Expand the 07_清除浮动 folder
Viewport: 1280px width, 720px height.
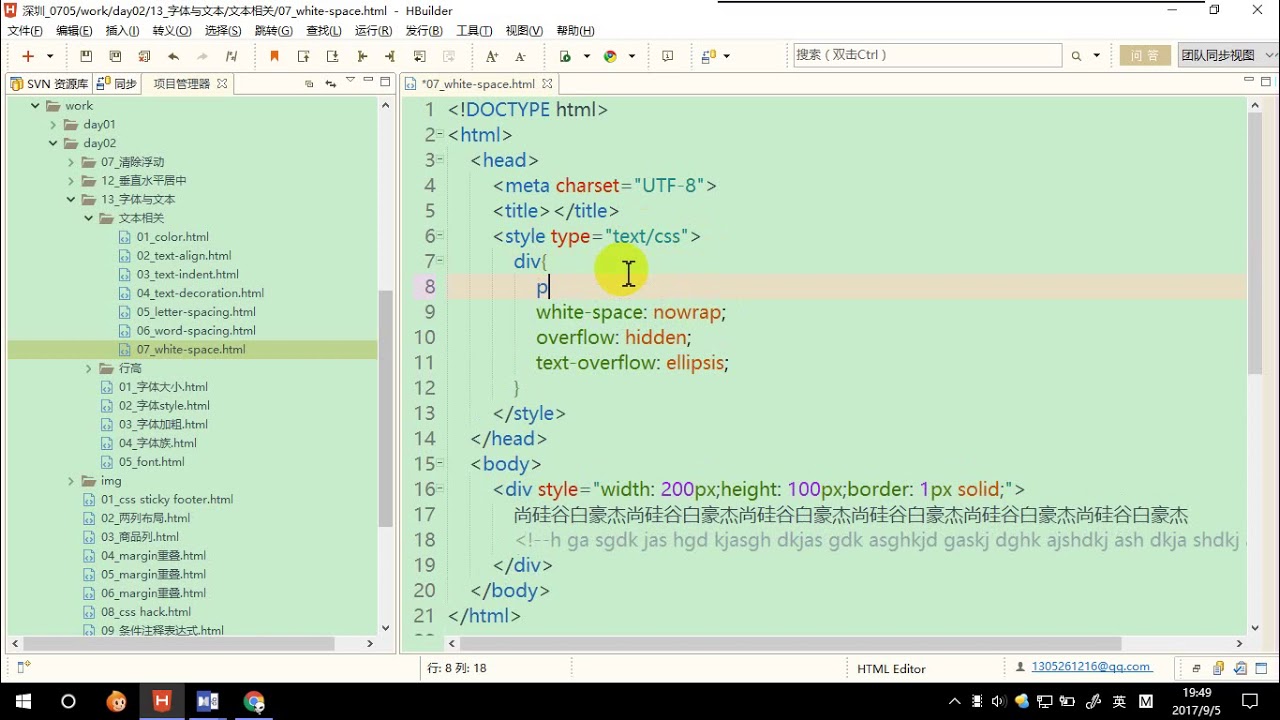71,162
